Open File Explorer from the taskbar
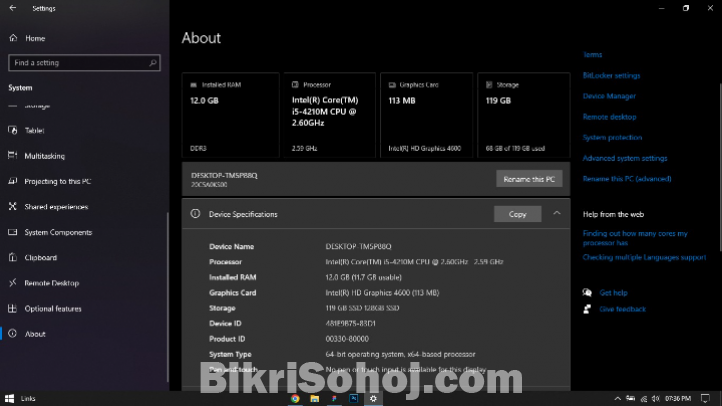This screenshot has width=722, height=406. pyautogui.click(x=315, y=399)
